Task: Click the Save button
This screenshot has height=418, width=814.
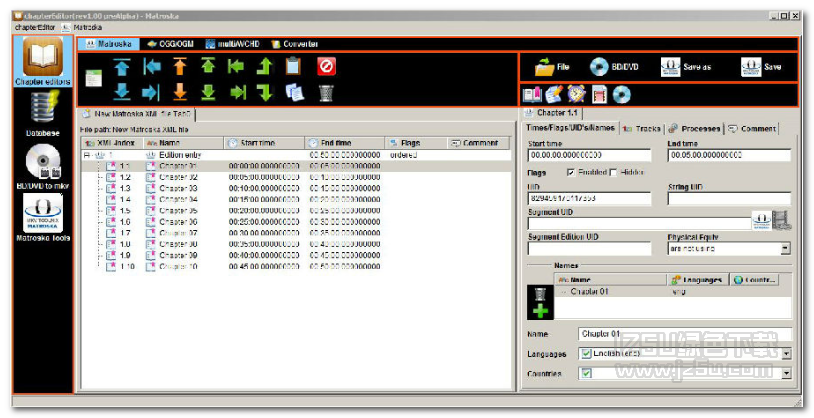Action: 761,67
